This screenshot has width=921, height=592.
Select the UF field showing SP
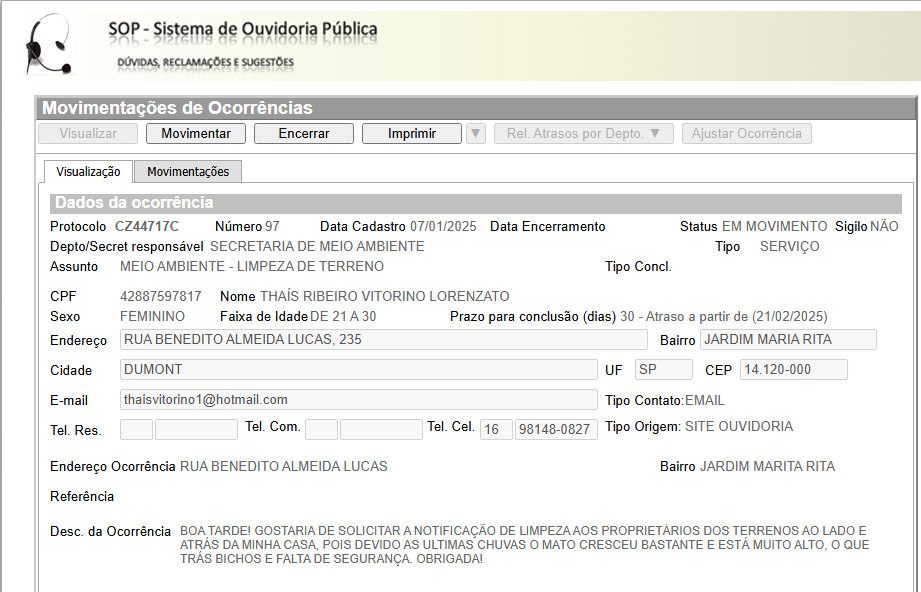coord(663,370)
